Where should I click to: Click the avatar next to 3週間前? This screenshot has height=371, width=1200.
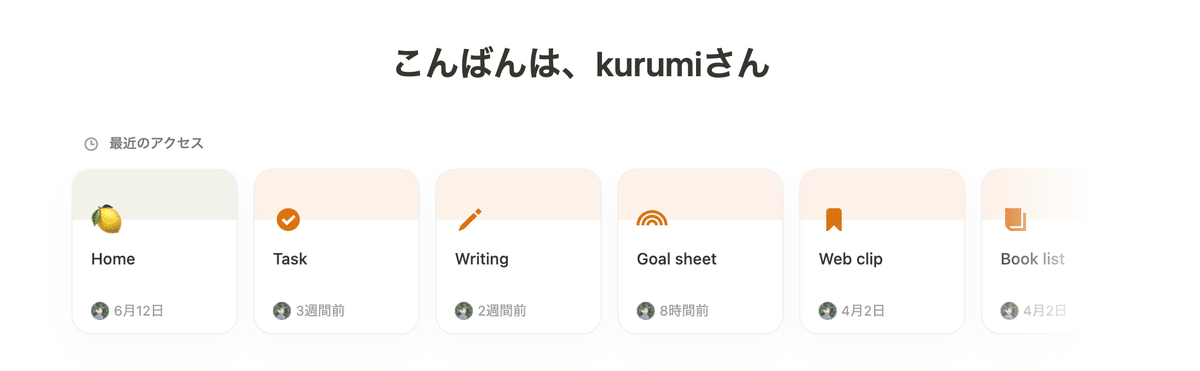pyautogui.click(x=282, y=311)
